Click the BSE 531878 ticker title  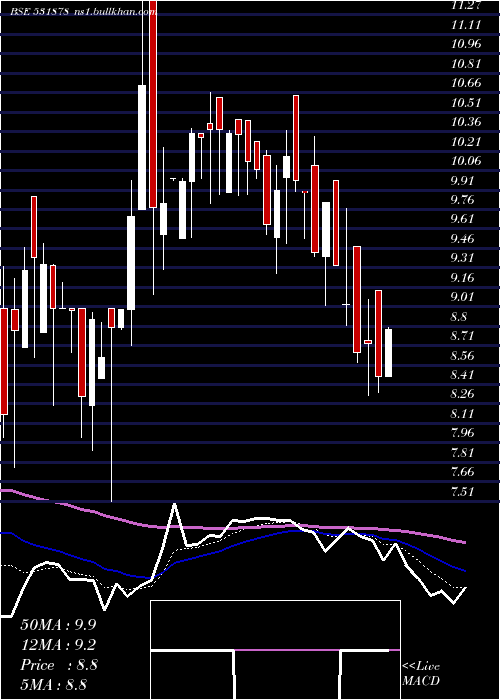click(x=40, y=13)
